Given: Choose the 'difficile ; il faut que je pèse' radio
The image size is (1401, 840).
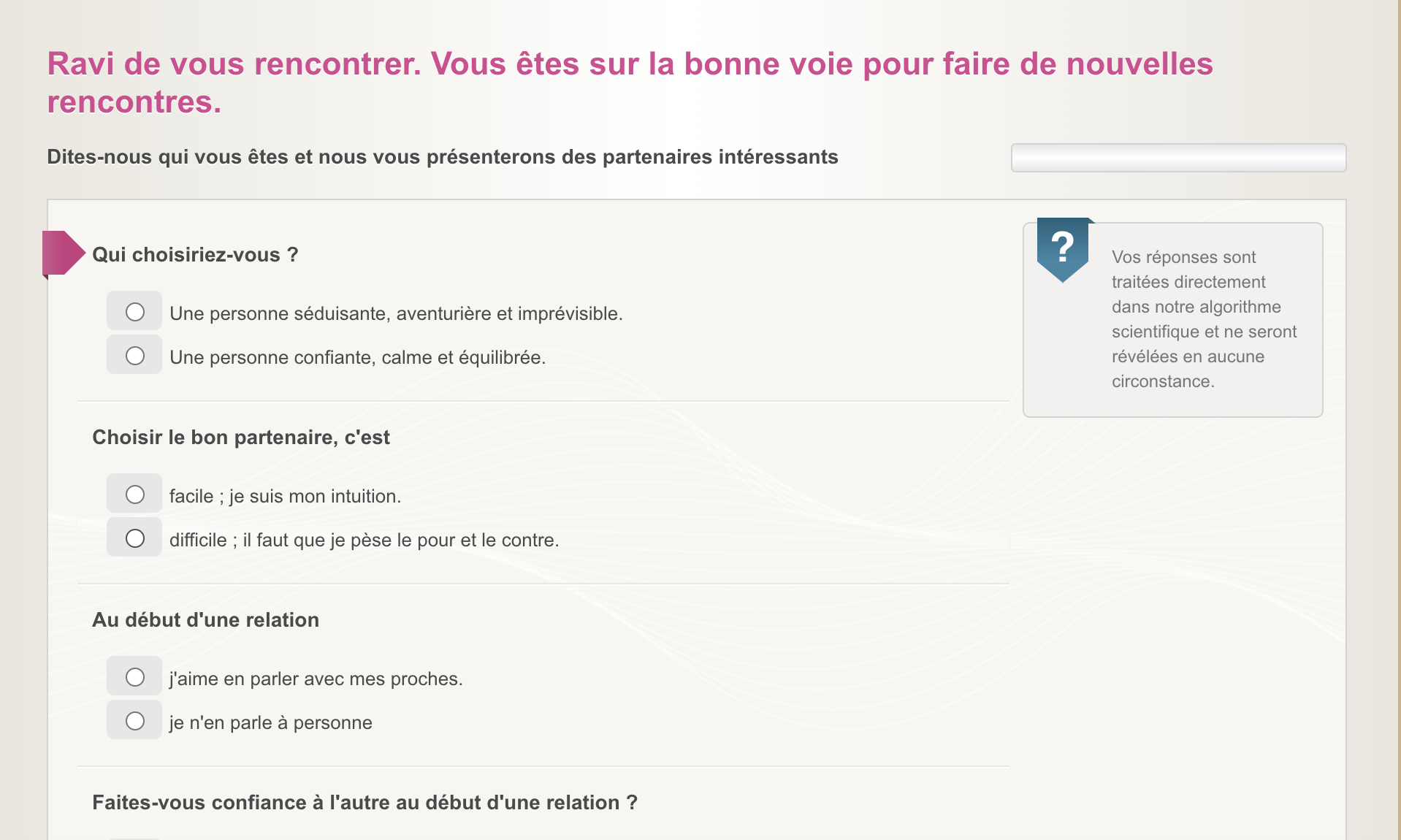Looking at the screenshot, I should coord(135,538).
